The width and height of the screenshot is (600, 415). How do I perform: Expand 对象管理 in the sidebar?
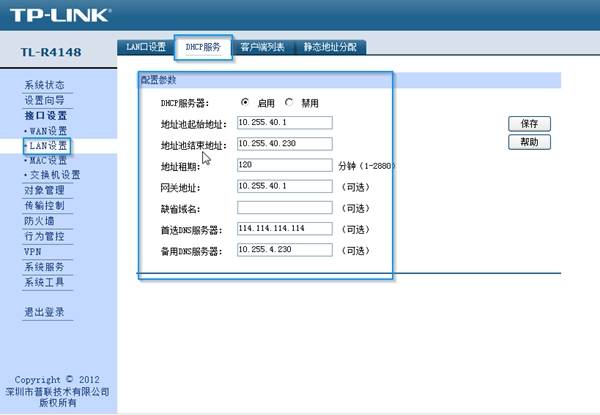tap(44, 190)
